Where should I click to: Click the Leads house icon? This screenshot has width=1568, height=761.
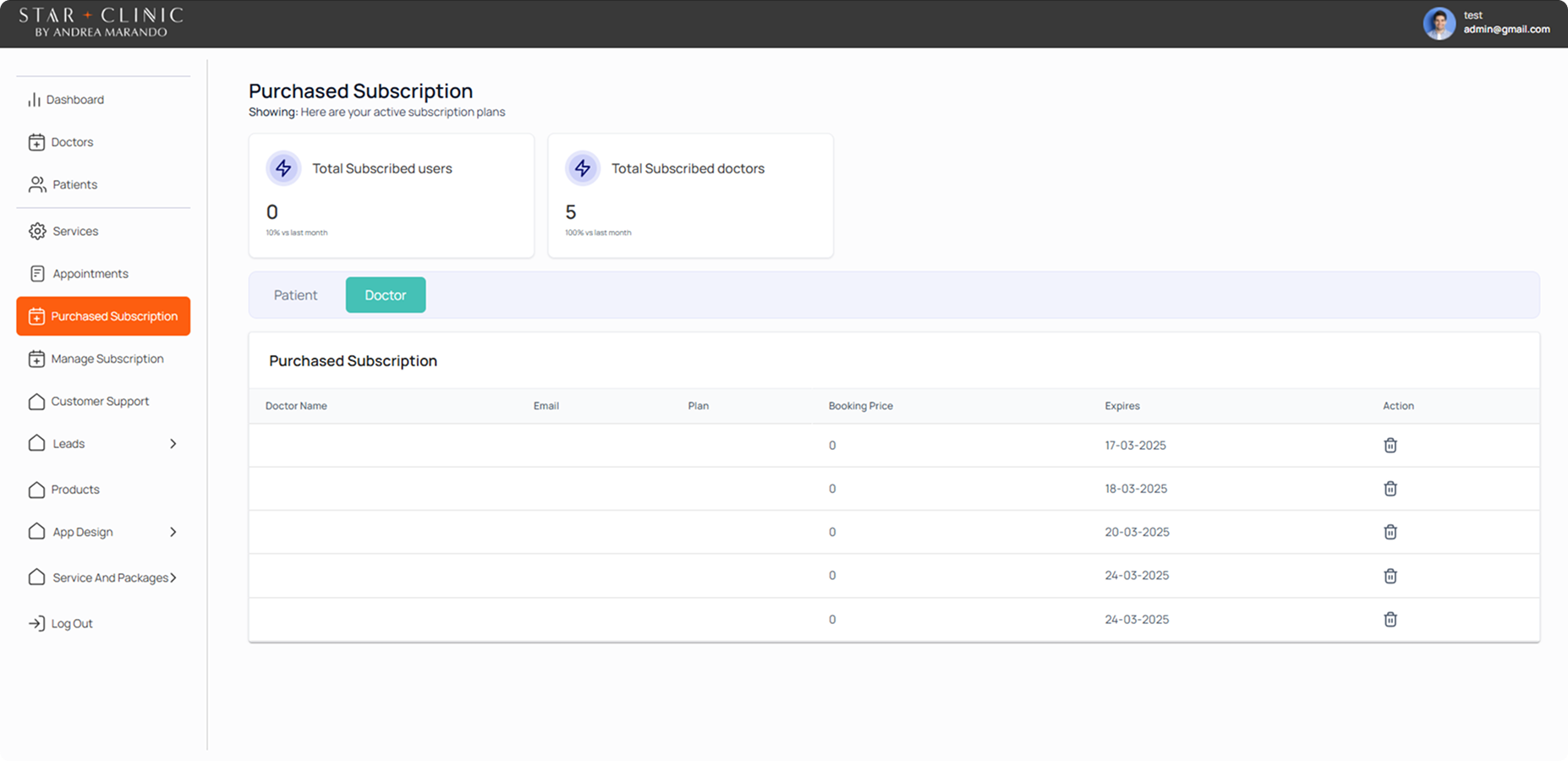36,443
